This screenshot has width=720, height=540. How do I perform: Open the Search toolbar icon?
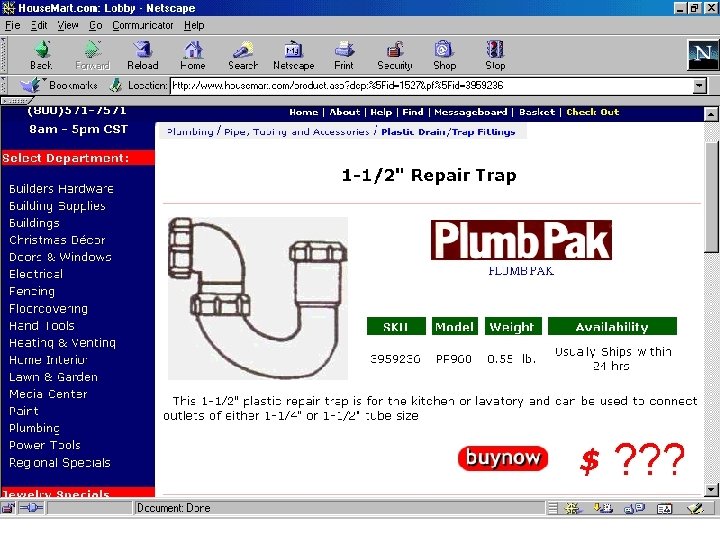click(x=243, y=55)
